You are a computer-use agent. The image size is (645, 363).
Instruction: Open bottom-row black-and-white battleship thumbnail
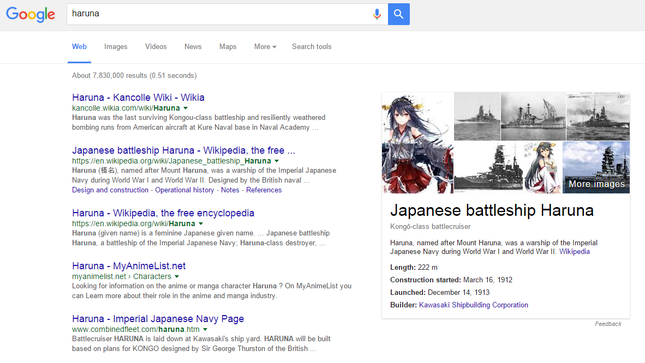tap(488, 168)
